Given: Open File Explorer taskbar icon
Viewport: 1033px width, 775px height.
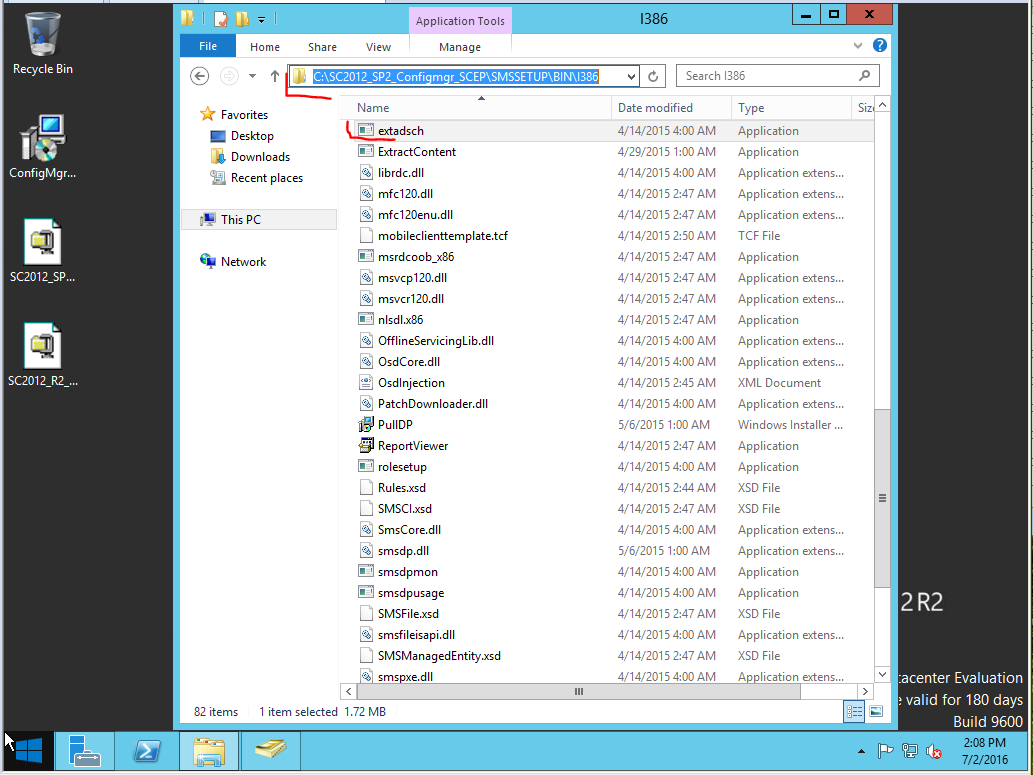Looking at the screenshot, I should (208, 751).
